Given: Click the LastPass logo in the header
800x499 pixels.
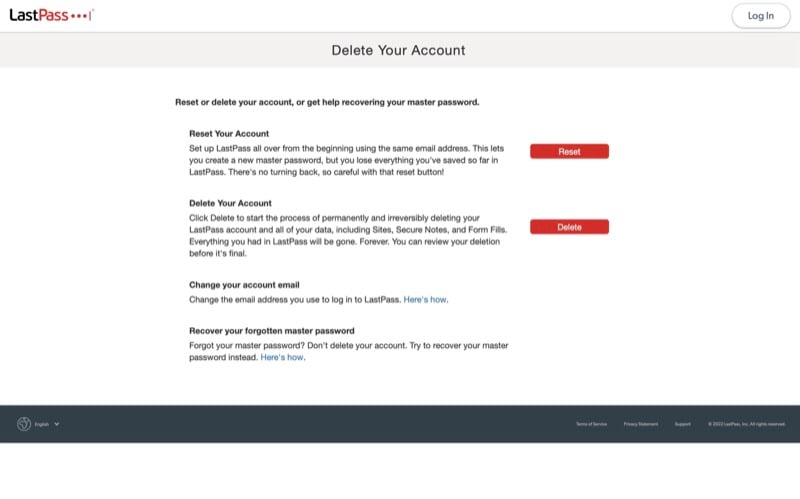Looking at the screenshot, I should click(x=52, y=15).
